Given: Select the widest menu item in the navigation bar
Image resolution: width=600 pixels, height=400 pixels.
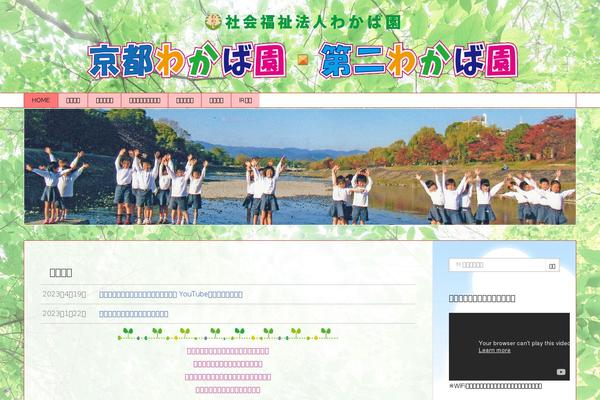Looking at the screenshot, I should tap(145, 100).
